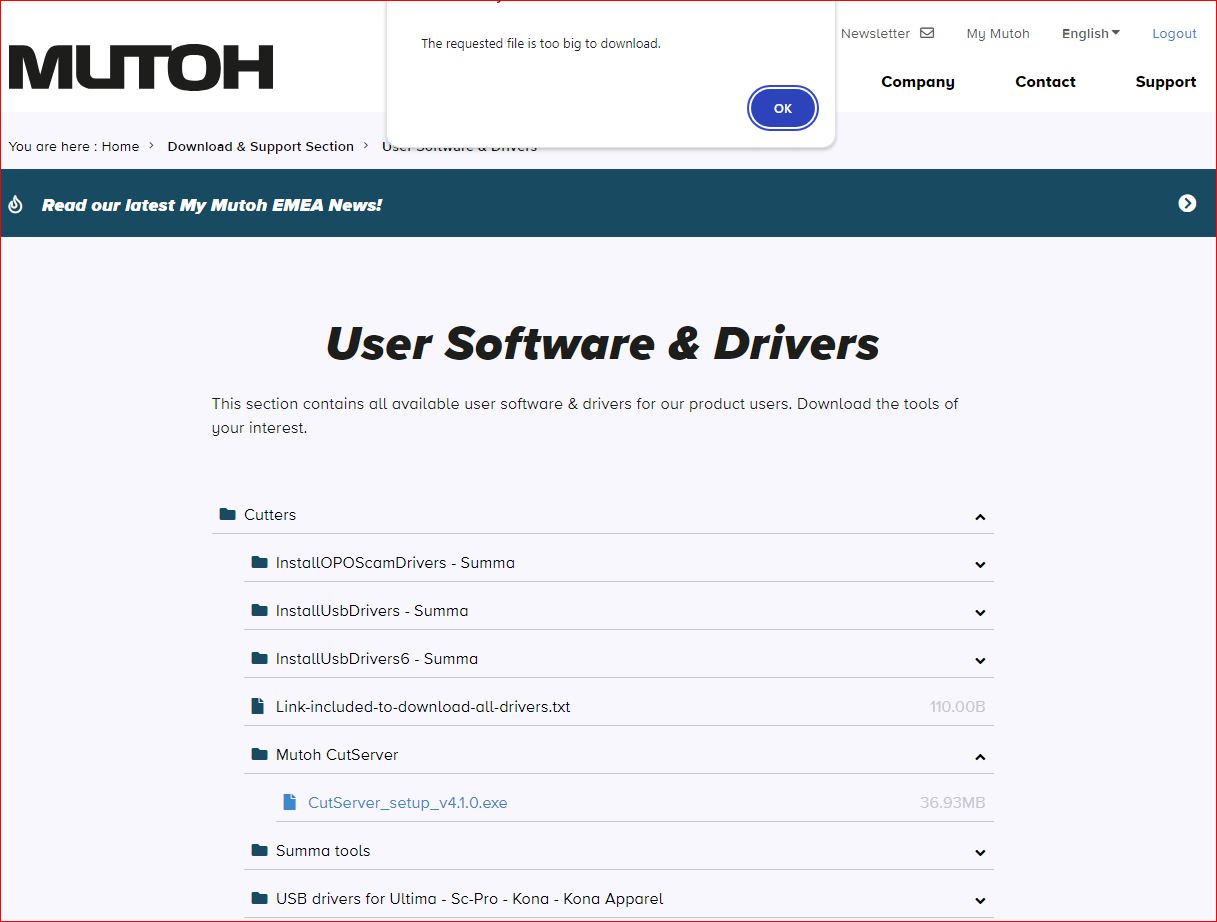Expand the InstallOPOScamDrivers - Summa chevron

pos(980,565)
